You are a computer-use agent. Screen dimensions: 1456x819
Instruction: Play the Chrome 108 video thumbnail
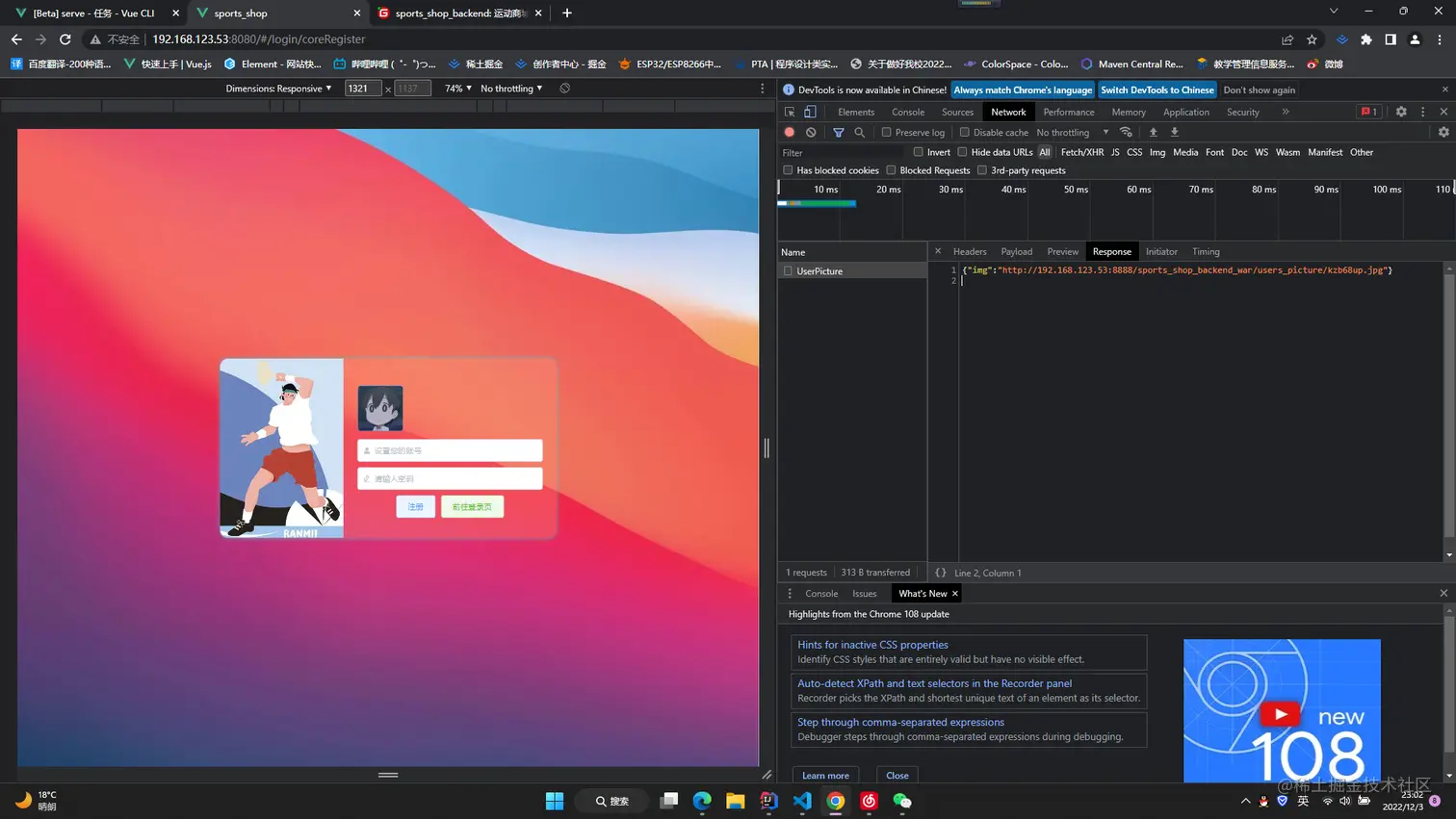coord(1281,713)
